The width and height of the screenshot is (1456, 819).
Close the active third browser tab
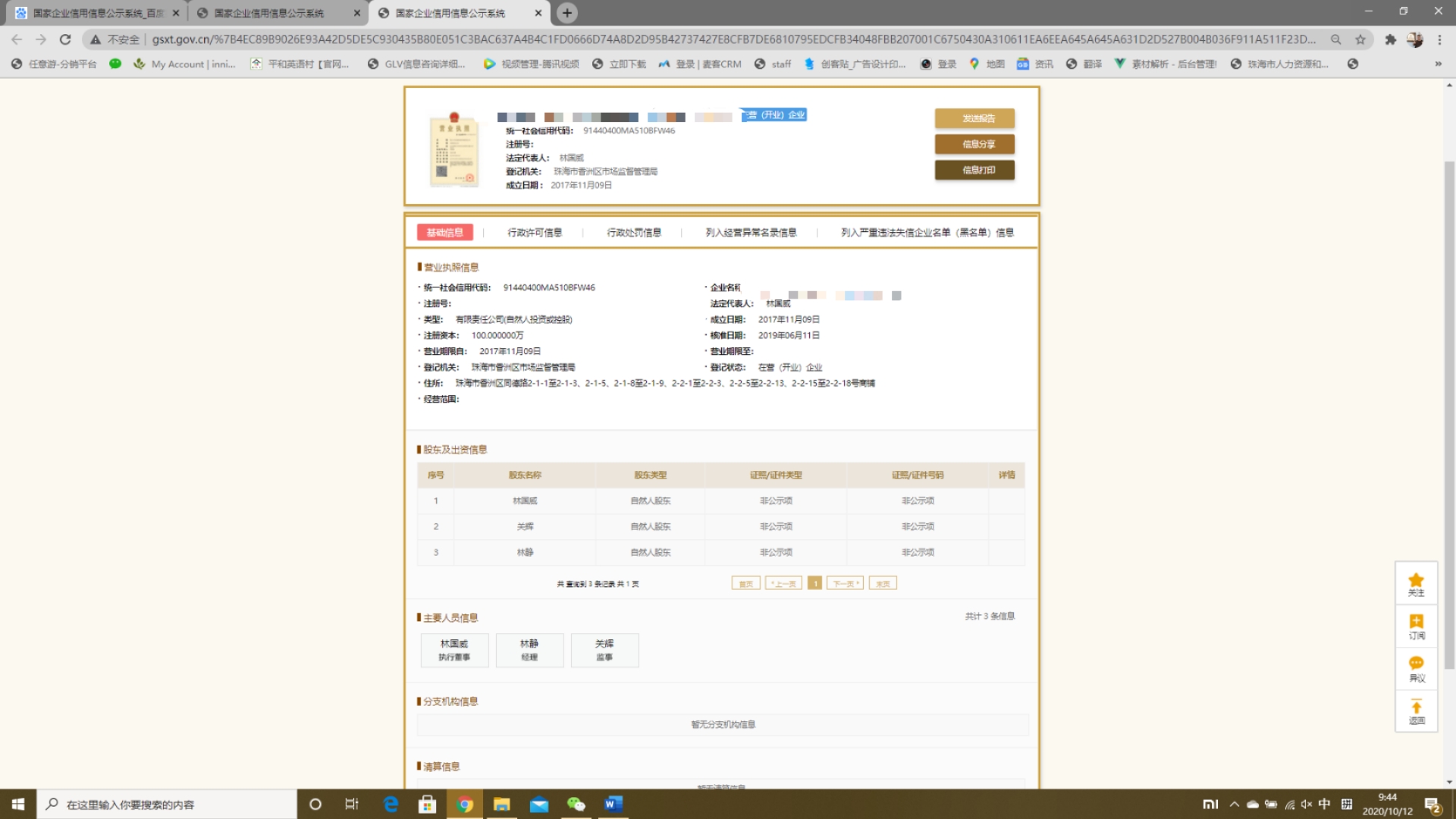(x=538, y=13)
